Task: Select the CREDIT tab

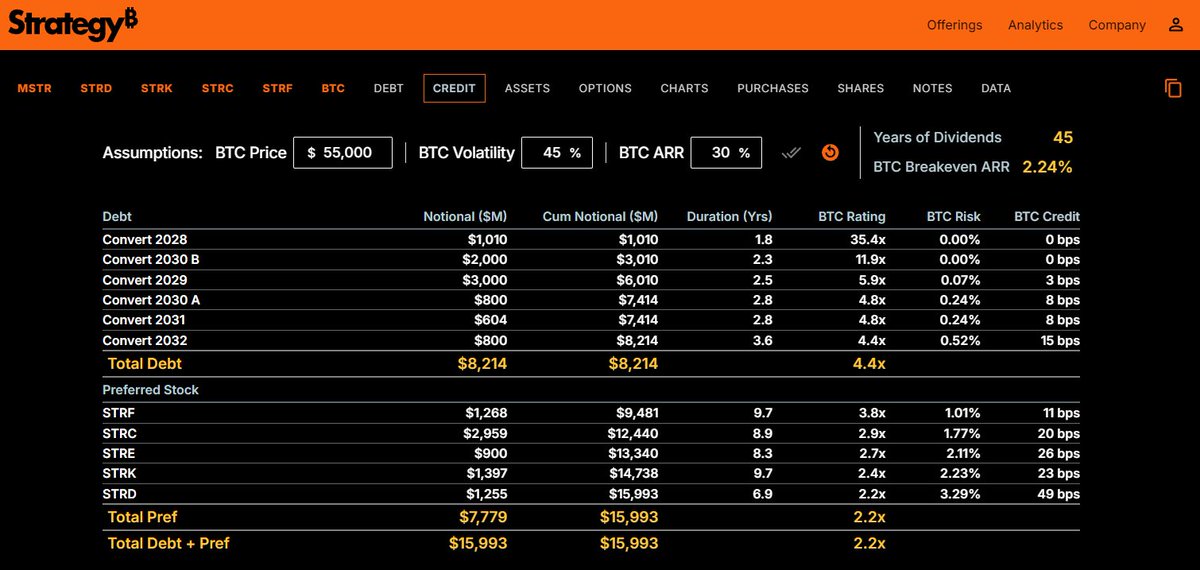Action: pos(454,88)
